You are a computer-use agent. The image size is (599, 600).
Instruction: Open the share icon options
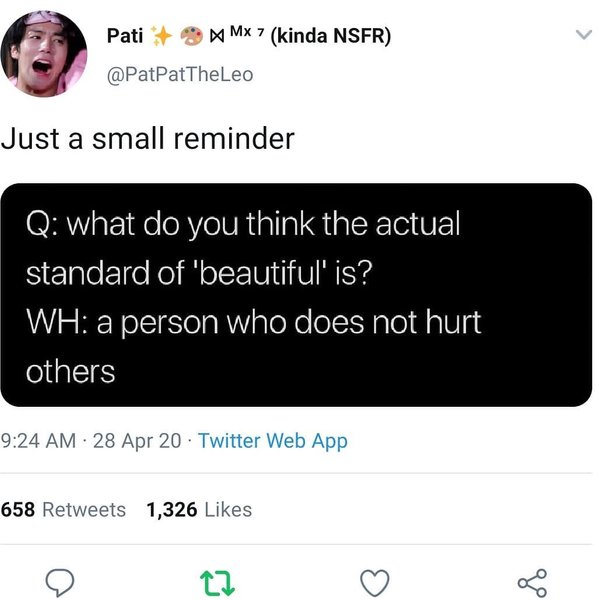click(x=532, y=583)
